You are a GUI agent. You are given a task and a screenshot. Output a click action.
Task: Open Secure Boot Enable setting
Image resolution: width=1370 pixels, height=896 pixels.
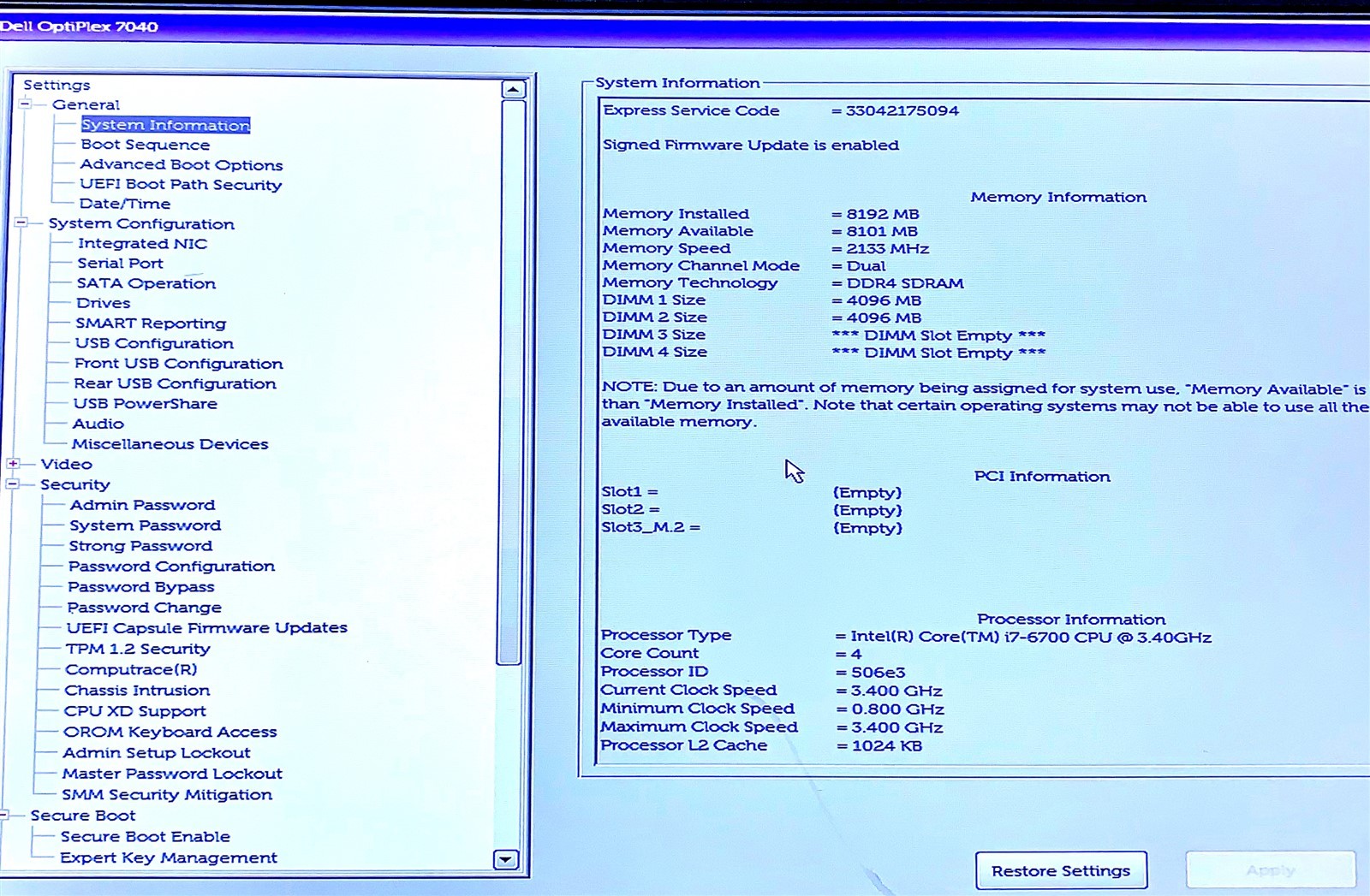(146, 837)
